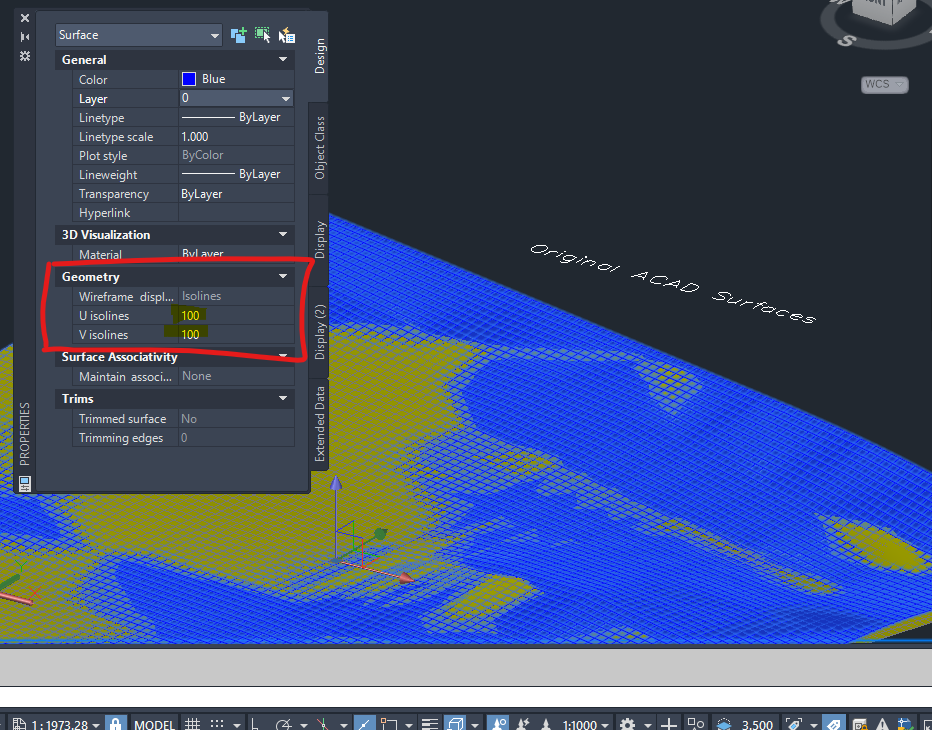Toggle snap mode dots icon

(217, 723)
